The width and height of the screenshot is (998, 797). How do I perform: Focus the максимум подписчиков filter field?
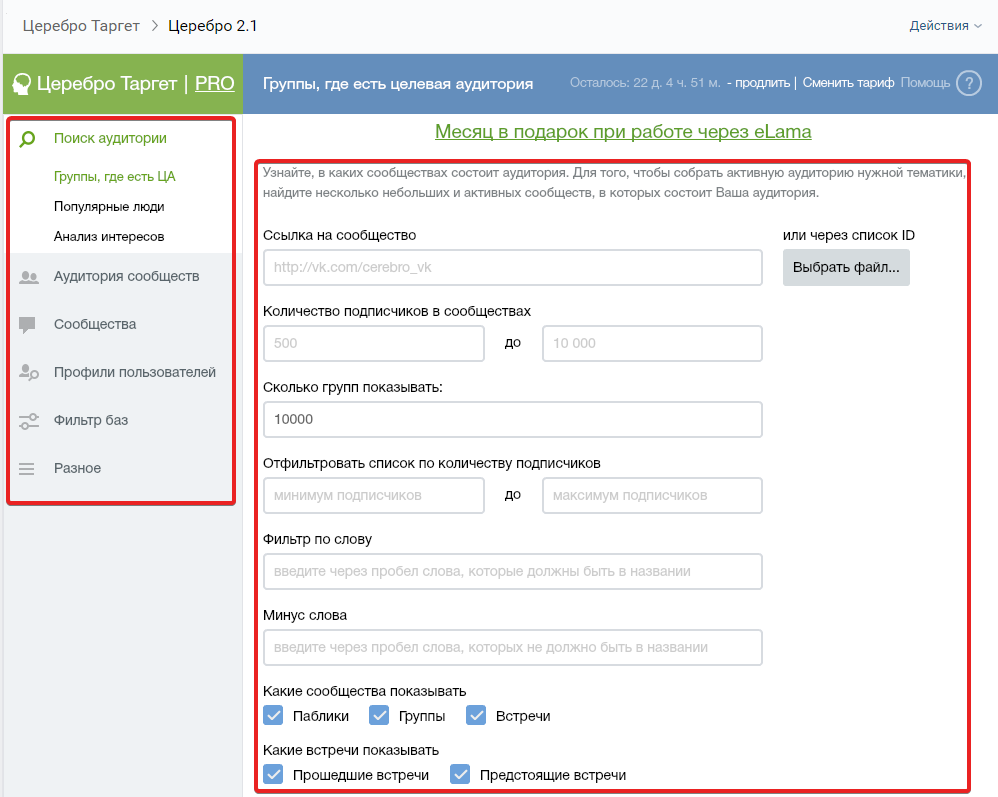(x=652, y=495)
